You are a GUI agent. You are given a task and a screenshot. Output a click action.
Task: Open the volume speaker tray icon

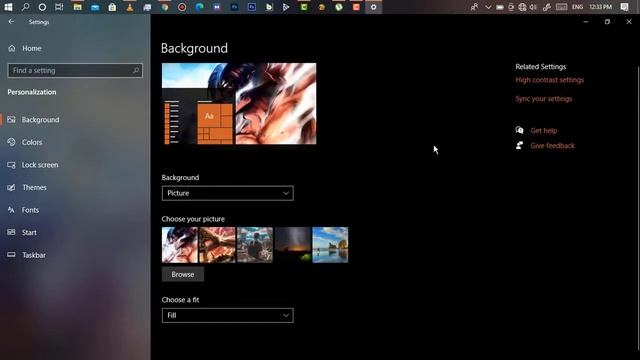(x=533, y=7)
